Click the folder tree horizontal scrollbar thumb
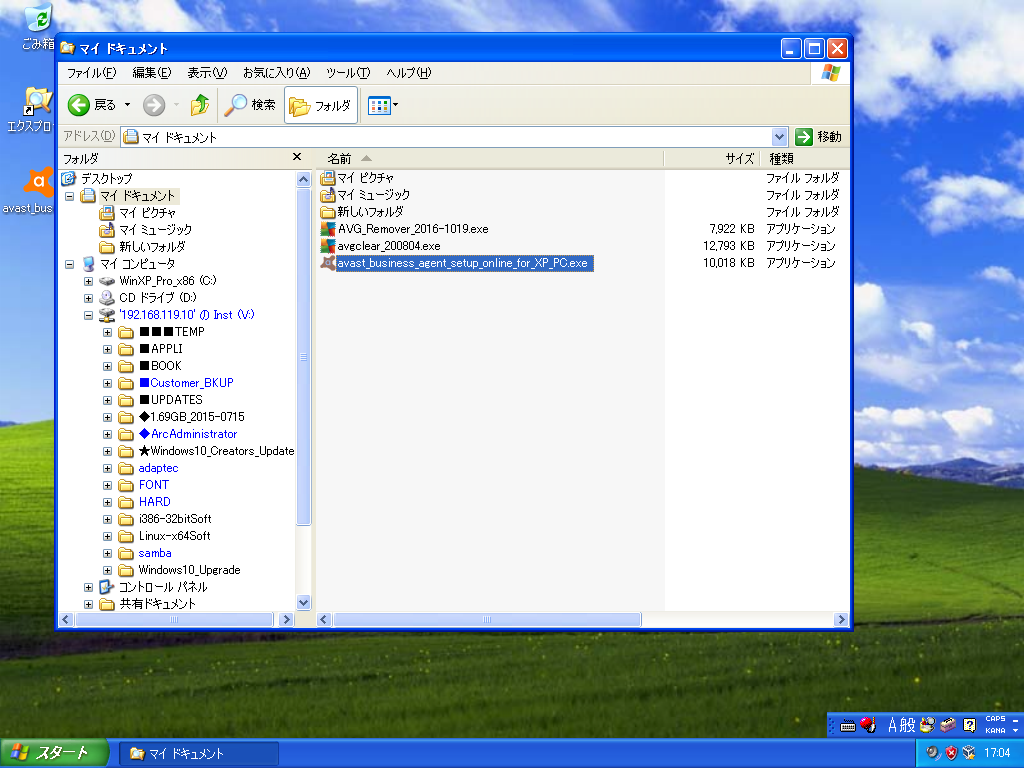This screenshot has width=1024, height=768. [x=174, y=619]
